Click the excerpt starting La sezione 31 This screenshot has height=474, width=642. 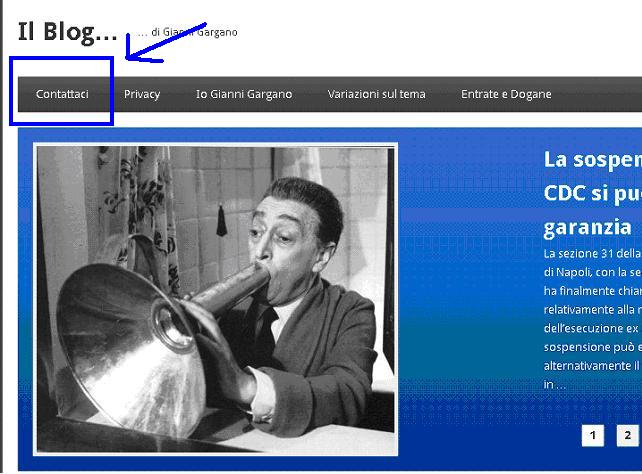pos(592,318)
